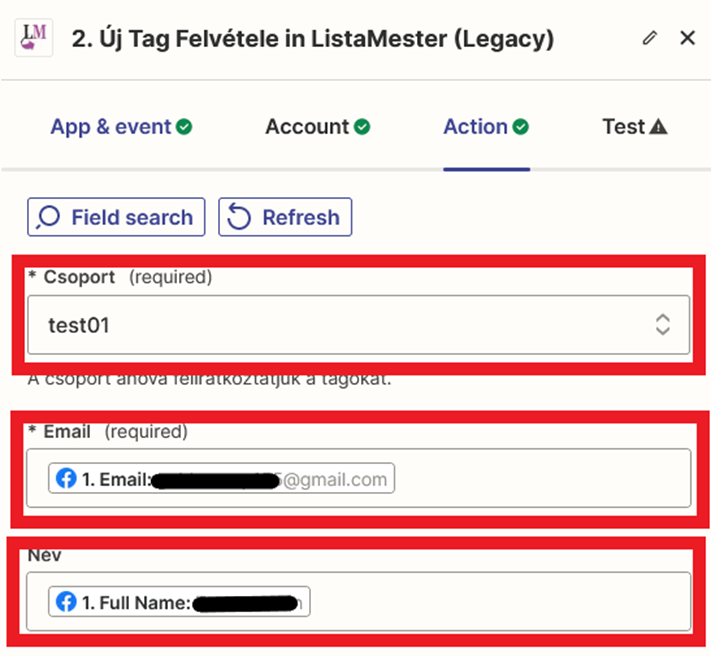
Task: Select the mapped 1. Full Name data pill
Action: point(179,602)
